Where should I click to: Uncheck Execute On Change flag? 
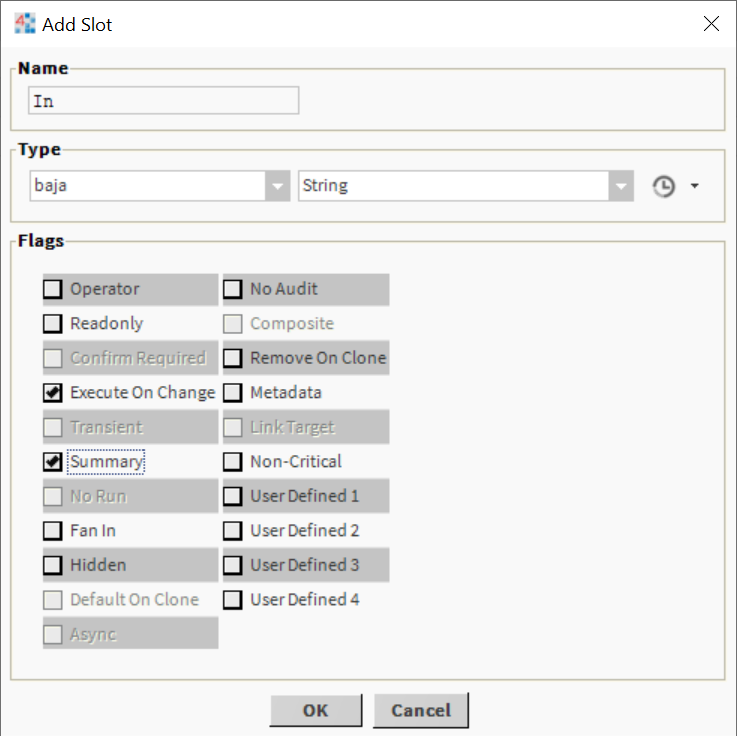(52, 393)
